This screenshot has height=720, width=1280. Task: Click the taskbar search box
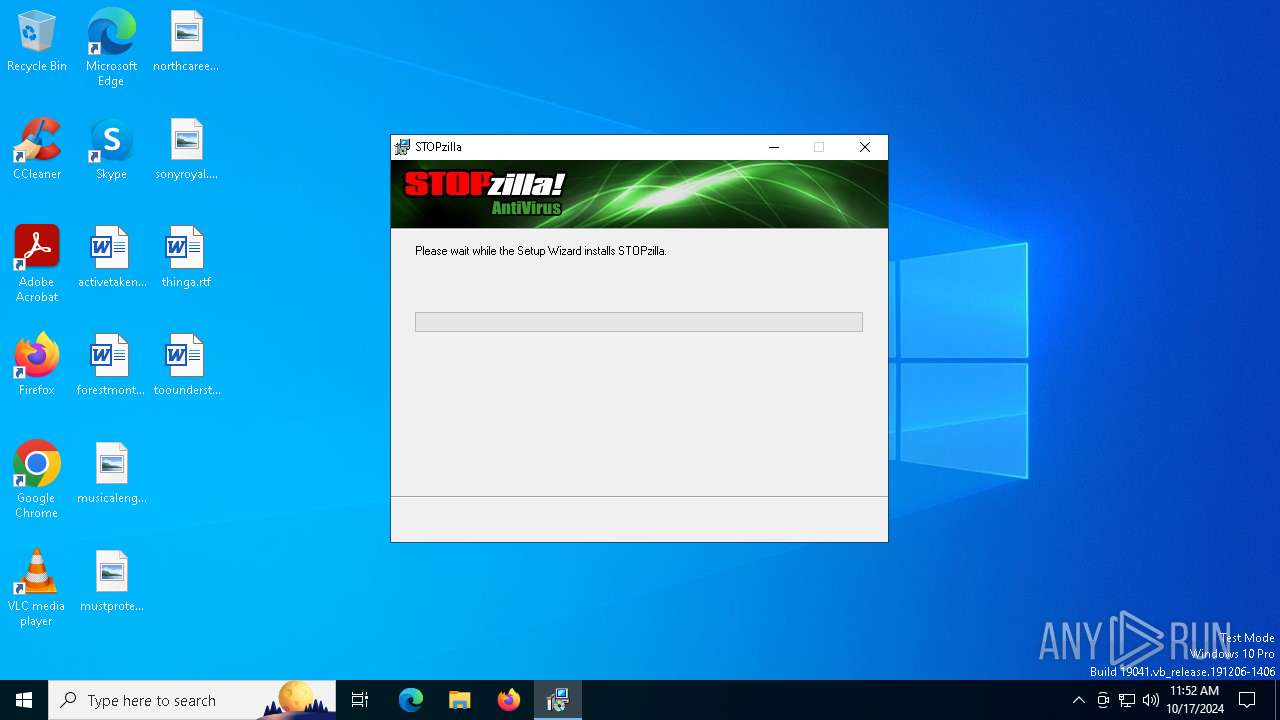tap(192, 700)
